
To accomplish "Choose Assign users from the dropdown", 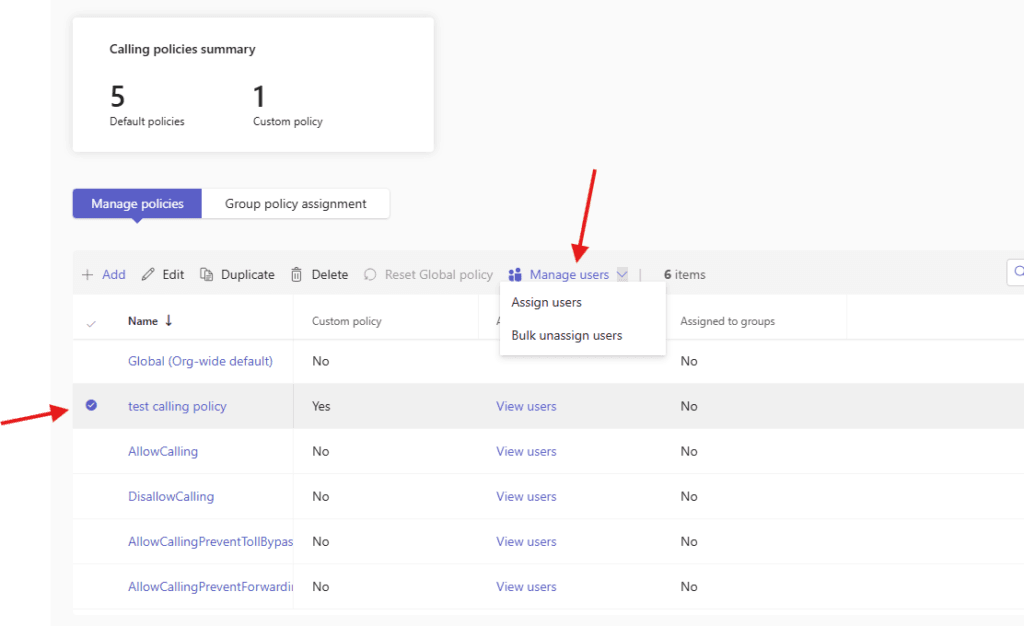I will point(546,302).
